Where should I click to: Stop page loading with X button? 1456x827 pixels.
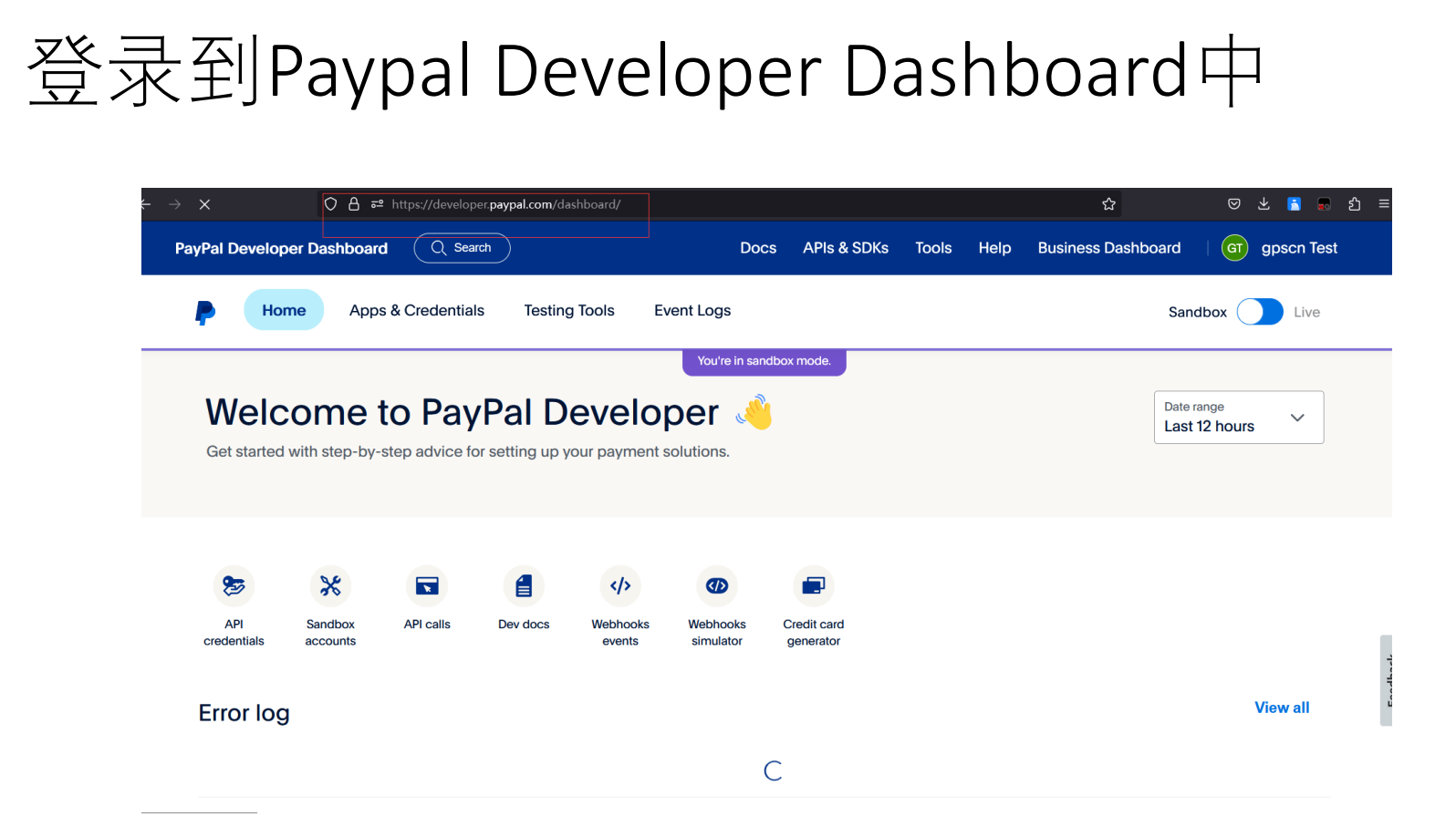point(204,204)
